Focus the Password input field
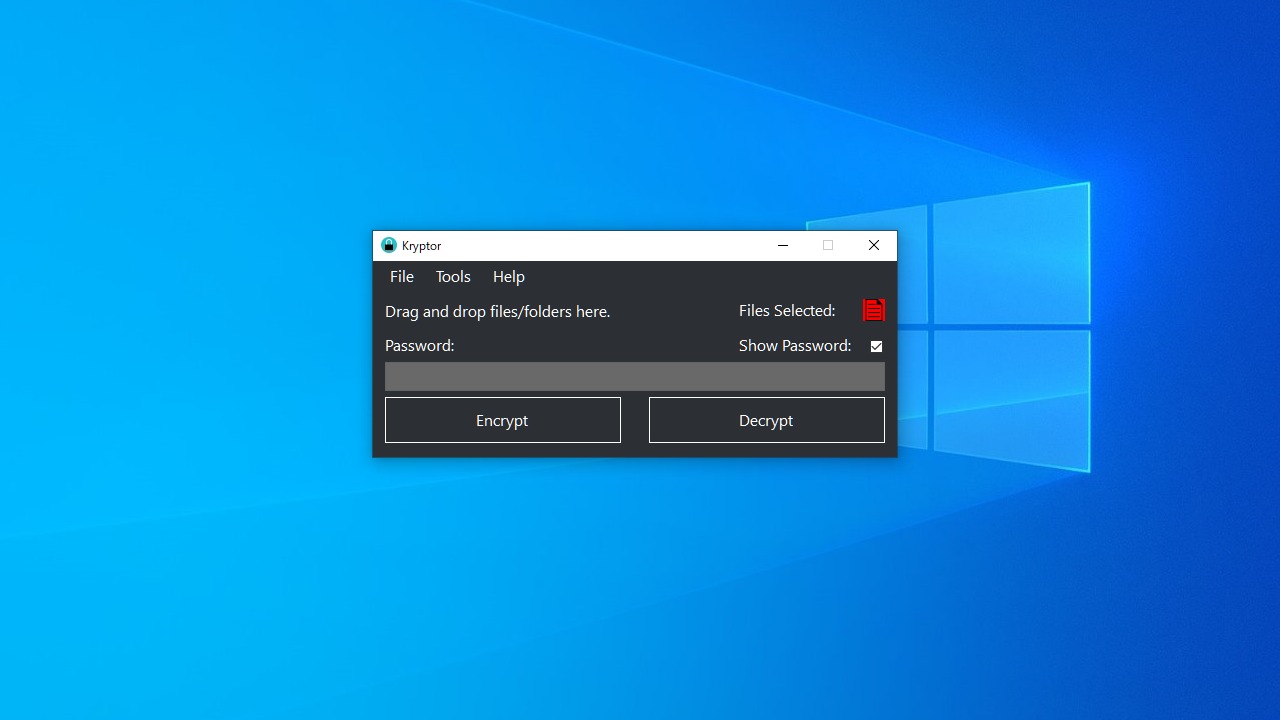This screenshot has height=720, width=1280. tap(635, 376)
